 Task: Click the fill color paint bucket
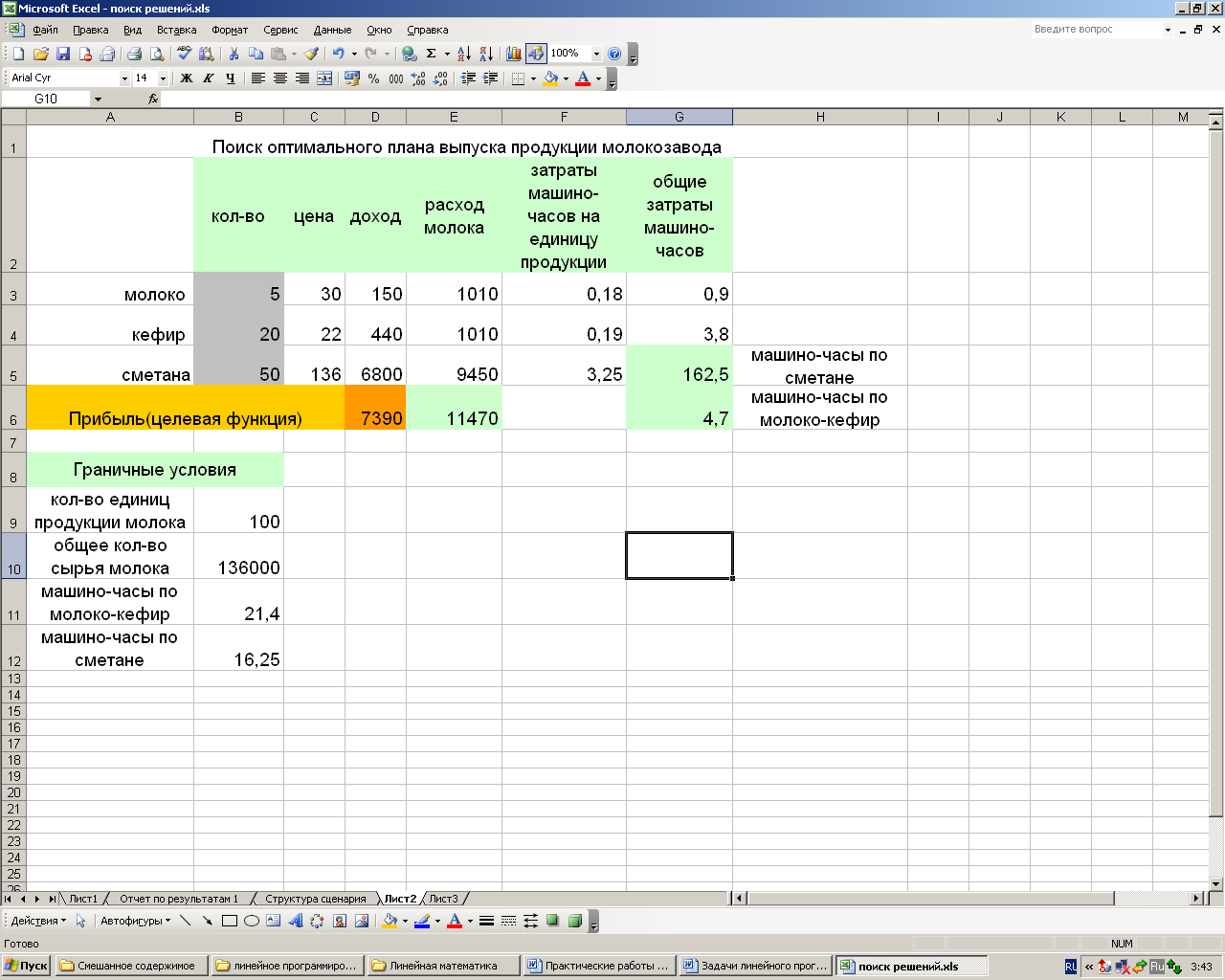click(x=550, y=78)
